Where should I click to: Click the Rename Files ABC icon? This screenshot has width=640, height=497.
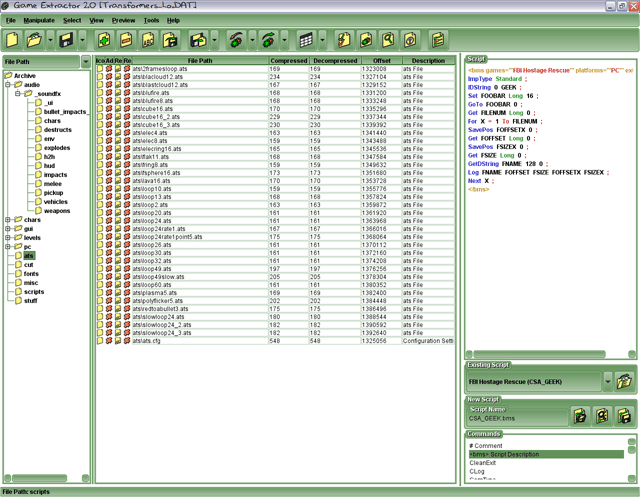(148, 40)
